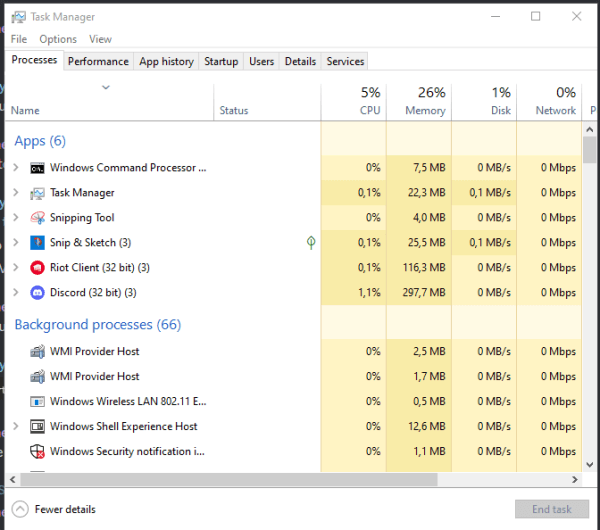Click the Windows Shell Experience Host icon
This screenshot has width=600, height=530.
(x=37, y=426)
